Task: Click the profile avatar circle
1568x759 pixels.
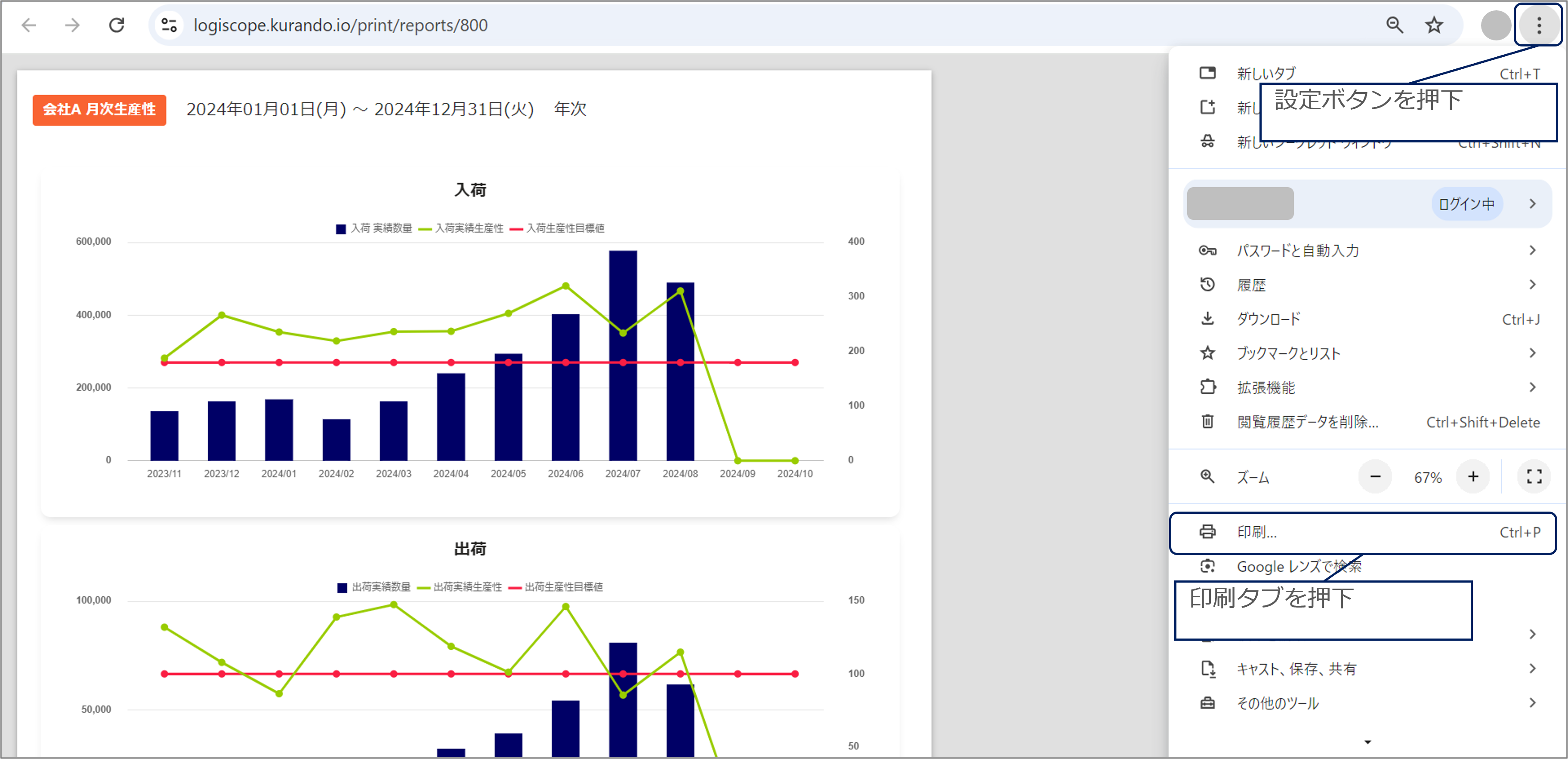Action: tap(1496, 25)
